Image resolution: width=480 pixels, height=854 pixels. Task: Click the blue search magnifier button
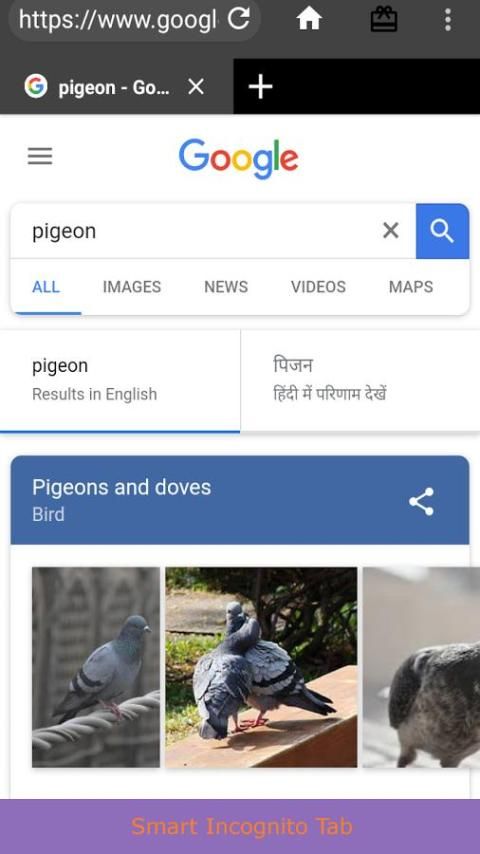(442, 231)
